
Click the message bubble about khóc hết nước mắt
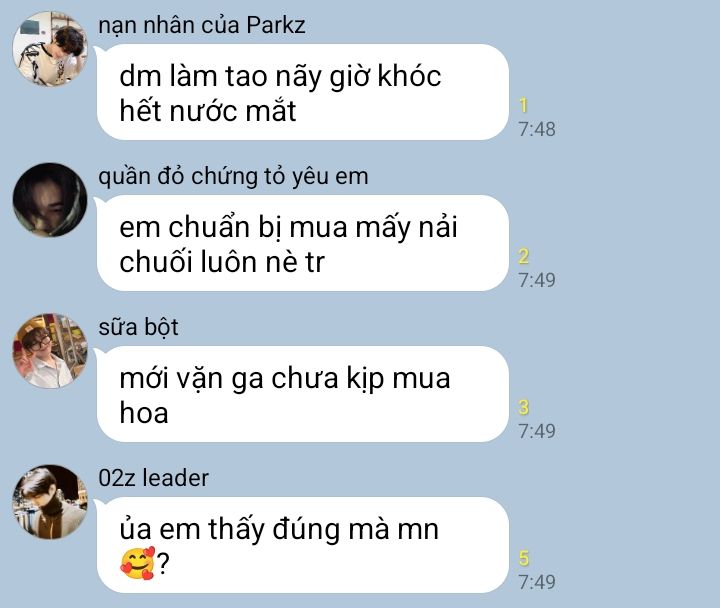pos(303,92)
